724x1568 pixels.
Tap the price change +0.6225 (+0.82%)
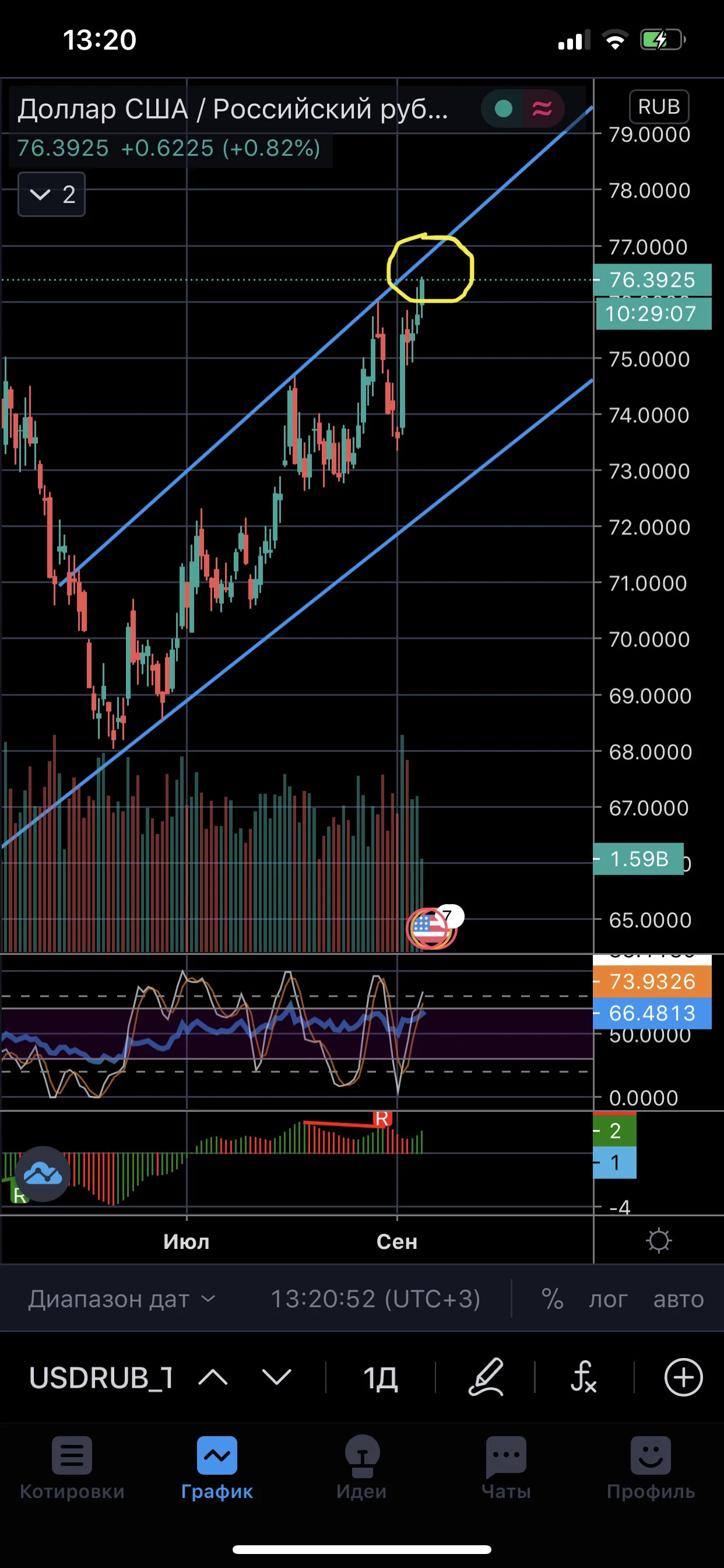point(221,148)
